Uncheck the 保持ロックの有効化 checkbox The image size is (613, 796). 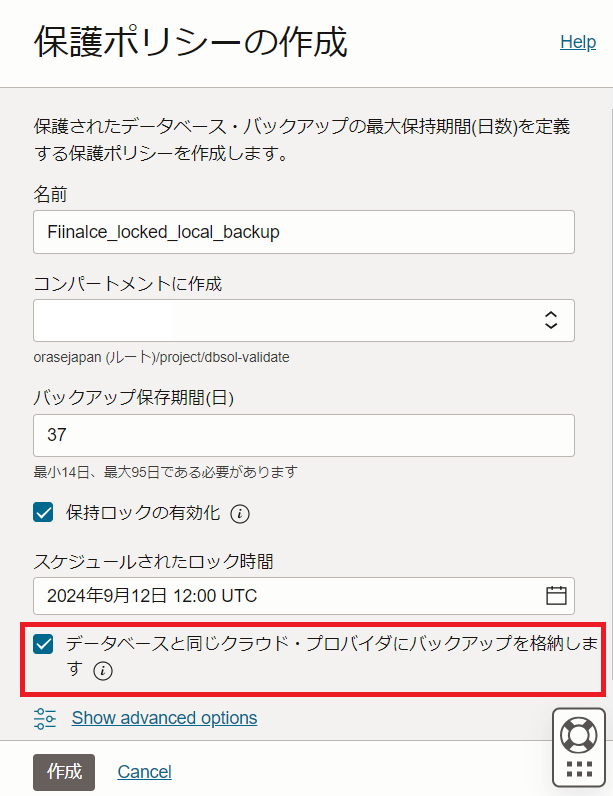click(x=44, y=513)
